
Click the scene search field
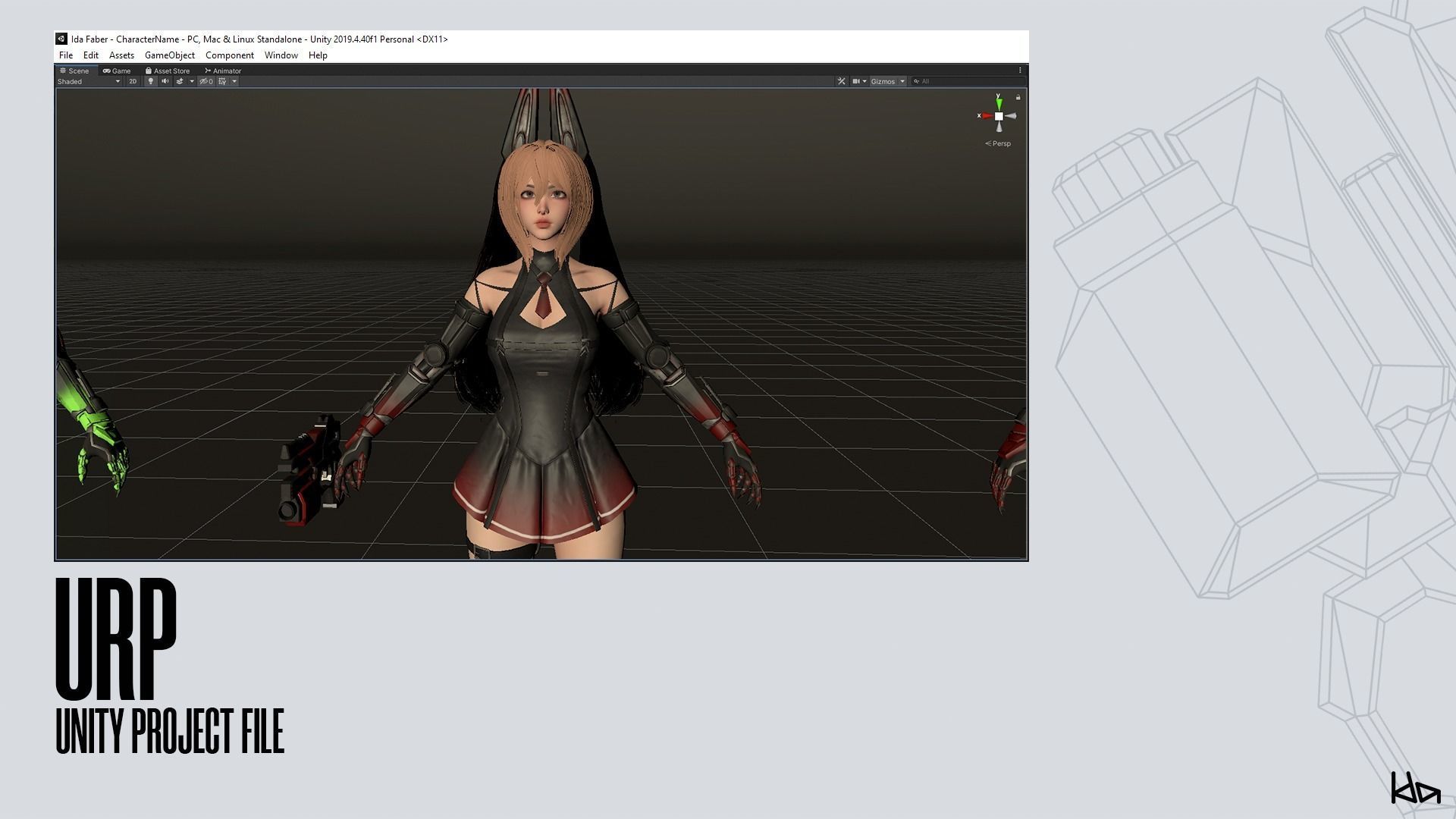[967, 81]
